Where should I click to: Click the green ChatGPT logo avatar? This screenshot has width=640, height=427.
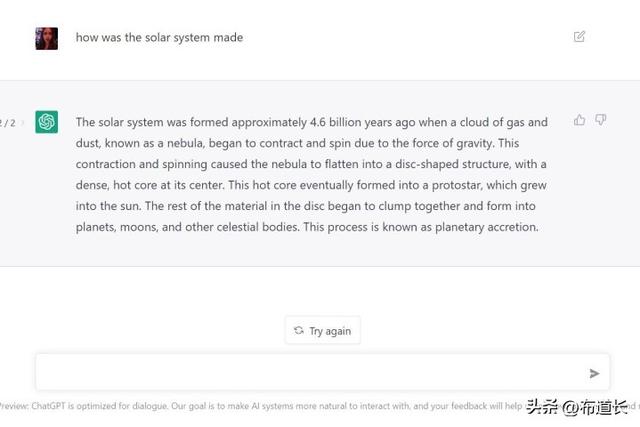(x=46, y=122)
